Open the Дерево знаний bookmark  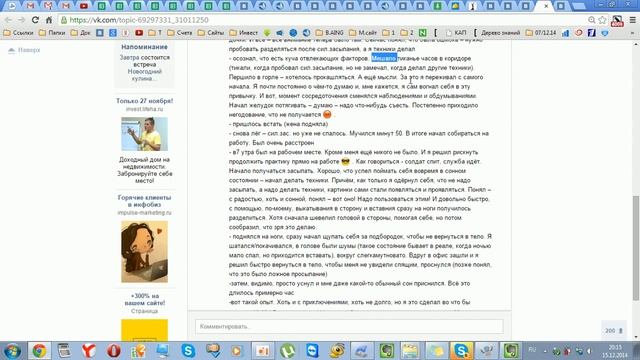[x=497, y=33]
